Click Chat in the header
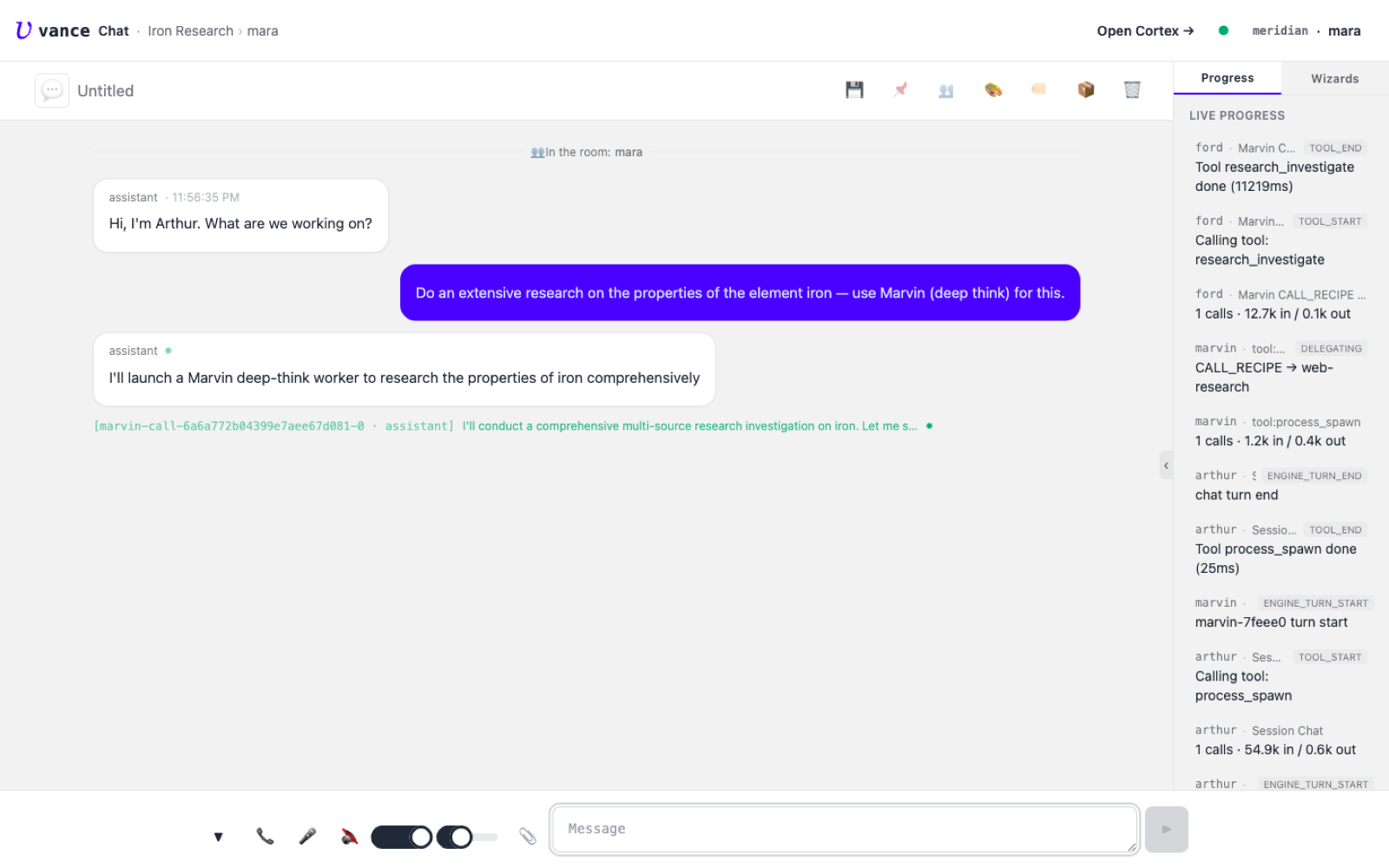This screenshot has width=1389, height=868. click(x=113, y=31)
